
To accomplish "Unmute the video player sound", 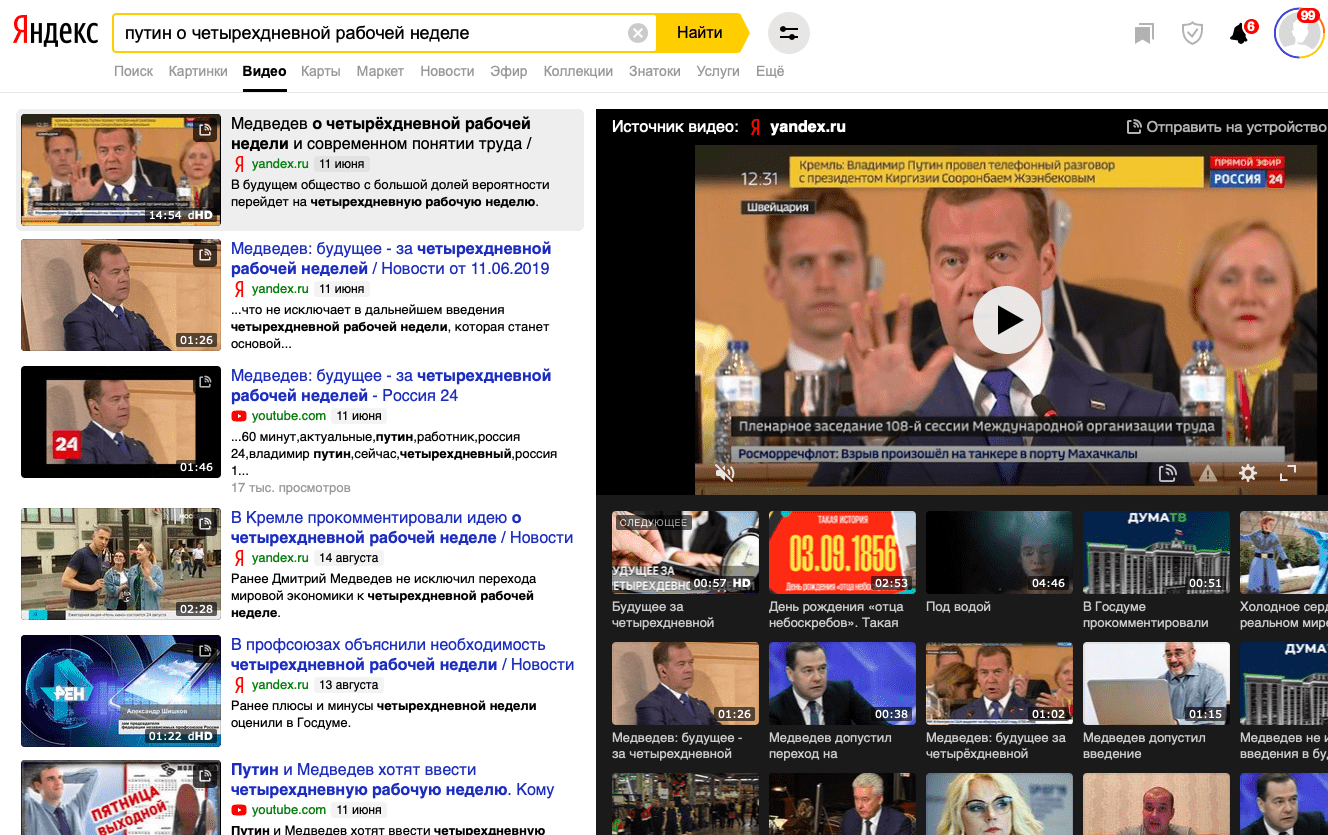I will pos(725,473).
